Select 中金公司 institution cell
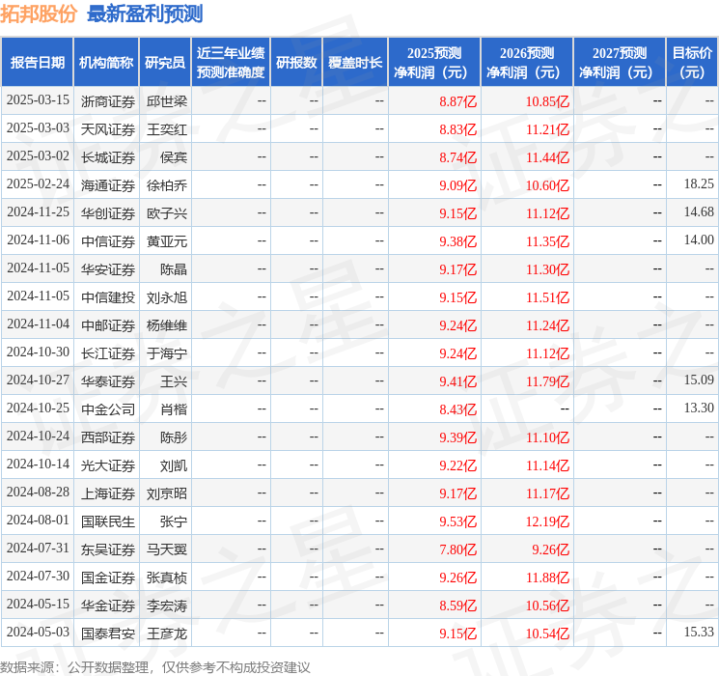719x676 pixels. 108,409
